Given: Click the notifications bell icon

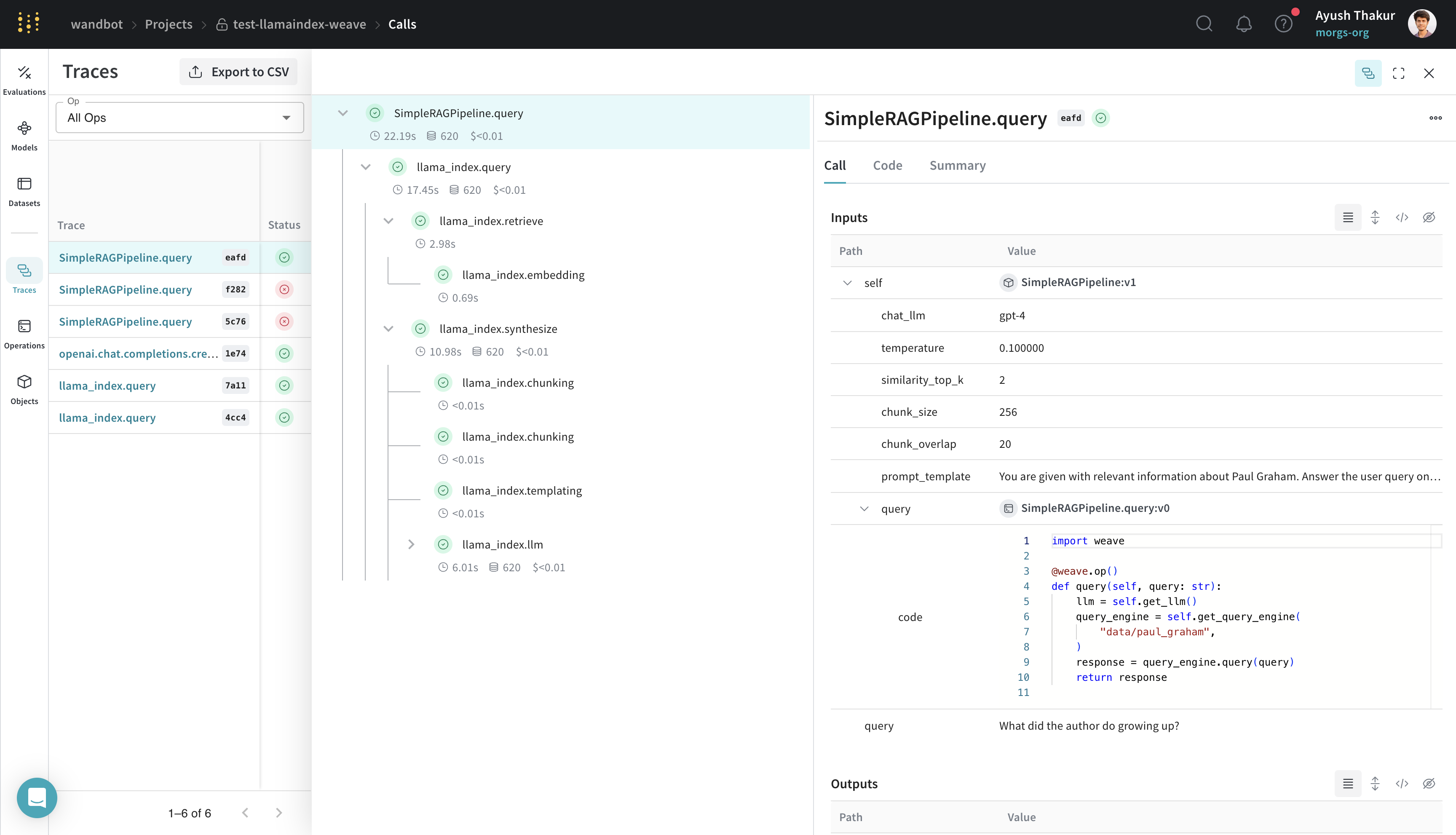Looking at the screenshot, I should (1243, 24).
